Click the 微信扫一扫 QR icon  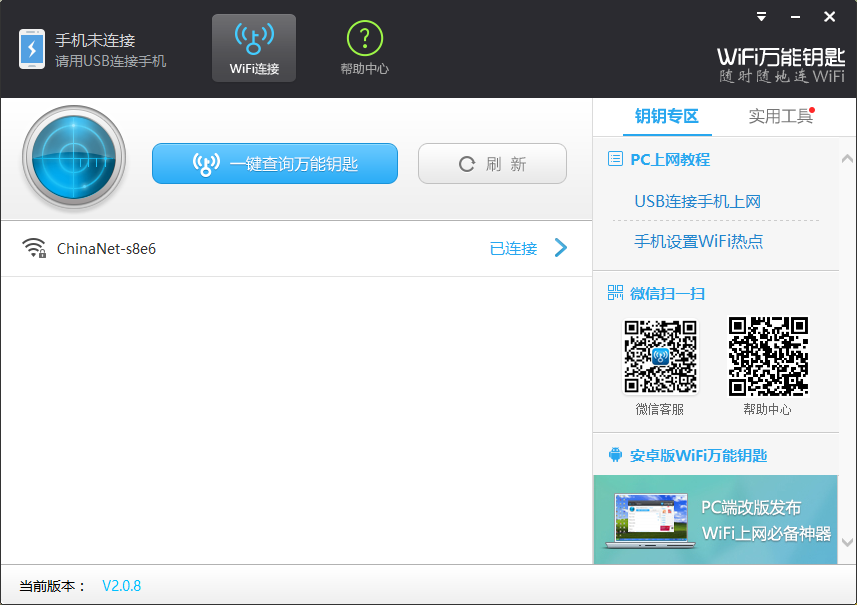point(615,292)
